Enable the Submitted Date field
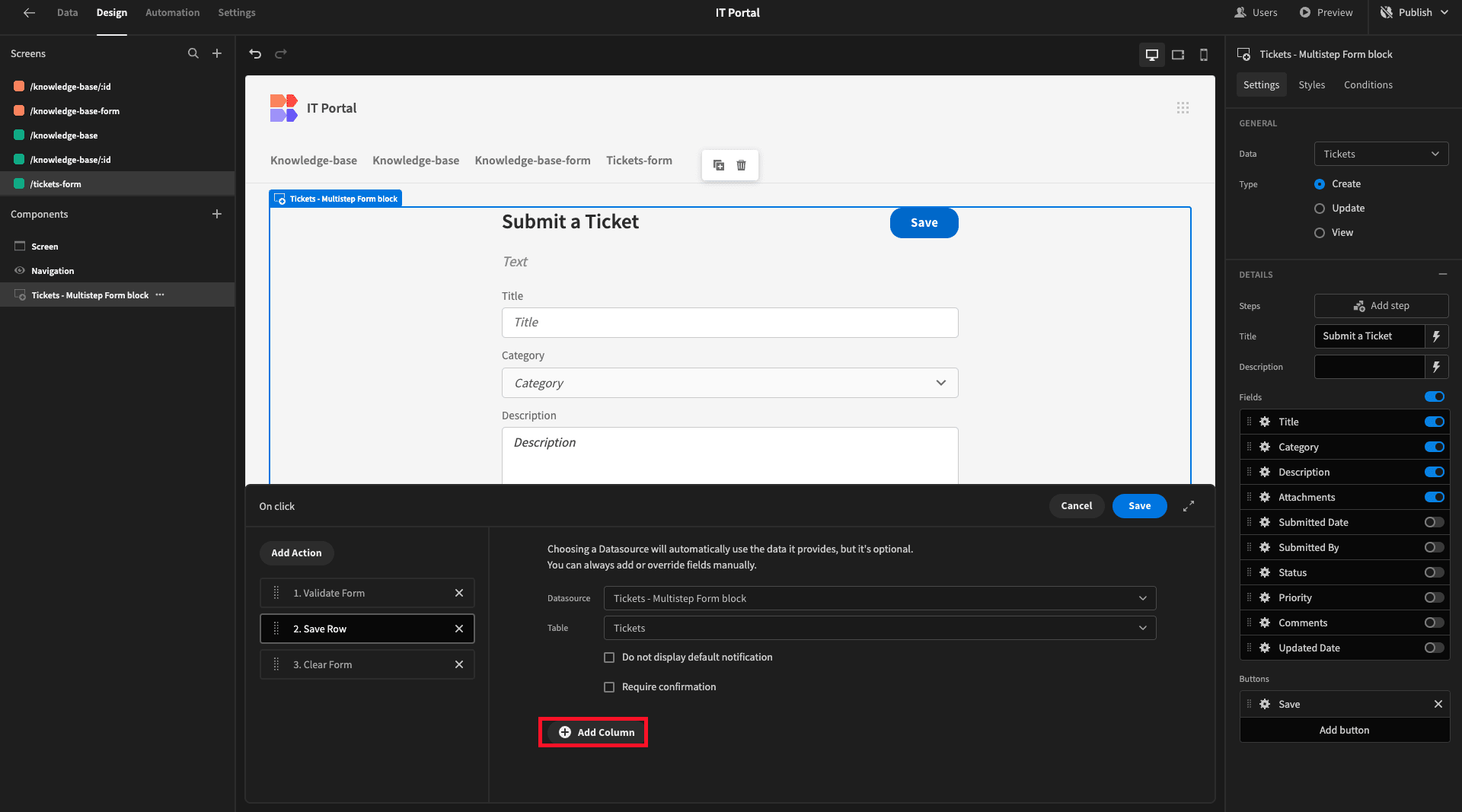The image size is (1462, 812). 1435,522
